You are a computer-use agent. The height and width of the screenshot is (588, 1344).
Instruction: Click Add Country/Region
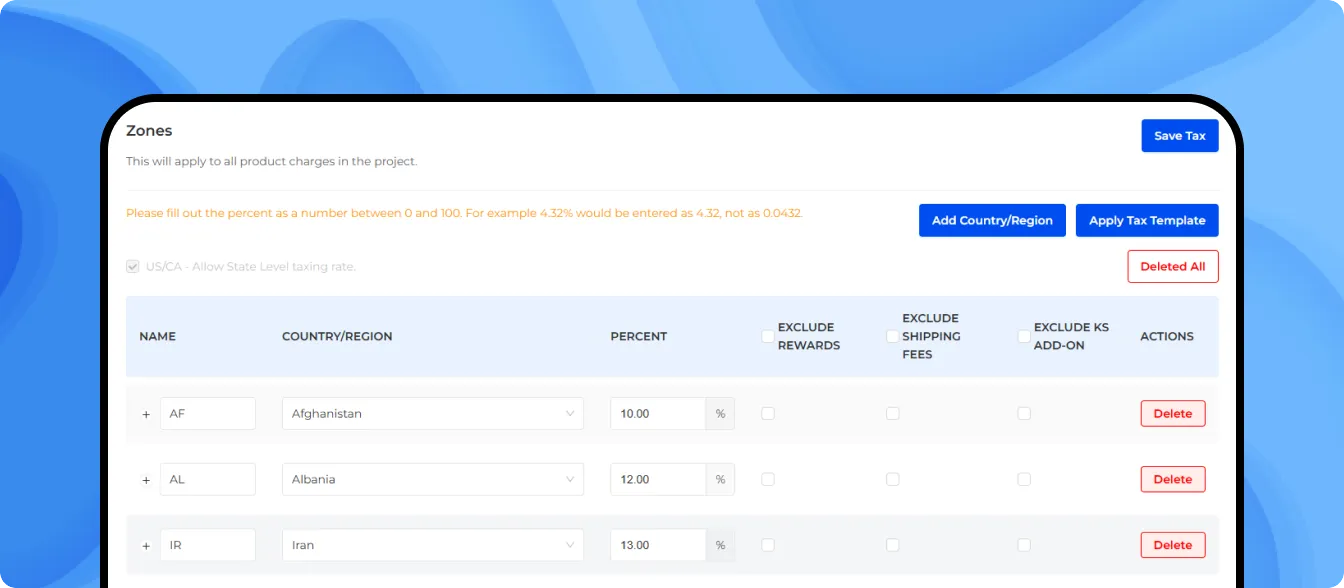[x=992, y=220]
